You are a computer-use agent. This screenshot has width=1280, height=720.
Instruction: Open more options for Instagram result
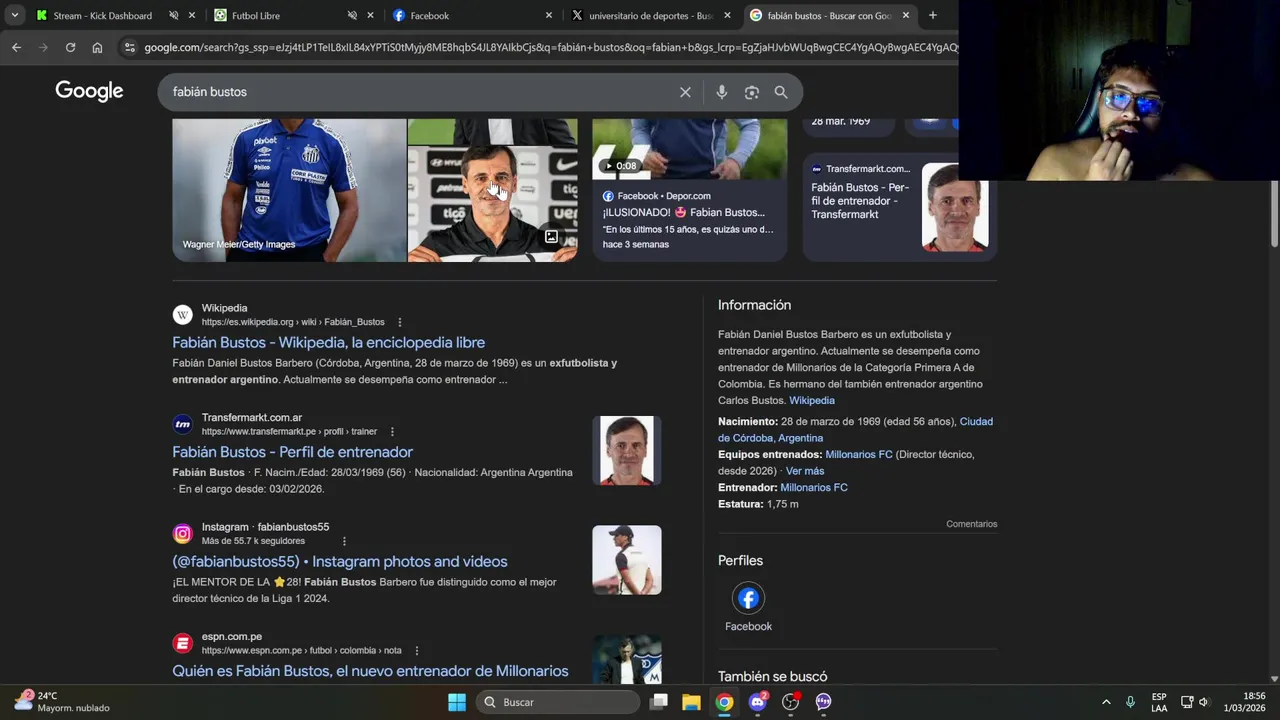[344, 541]
